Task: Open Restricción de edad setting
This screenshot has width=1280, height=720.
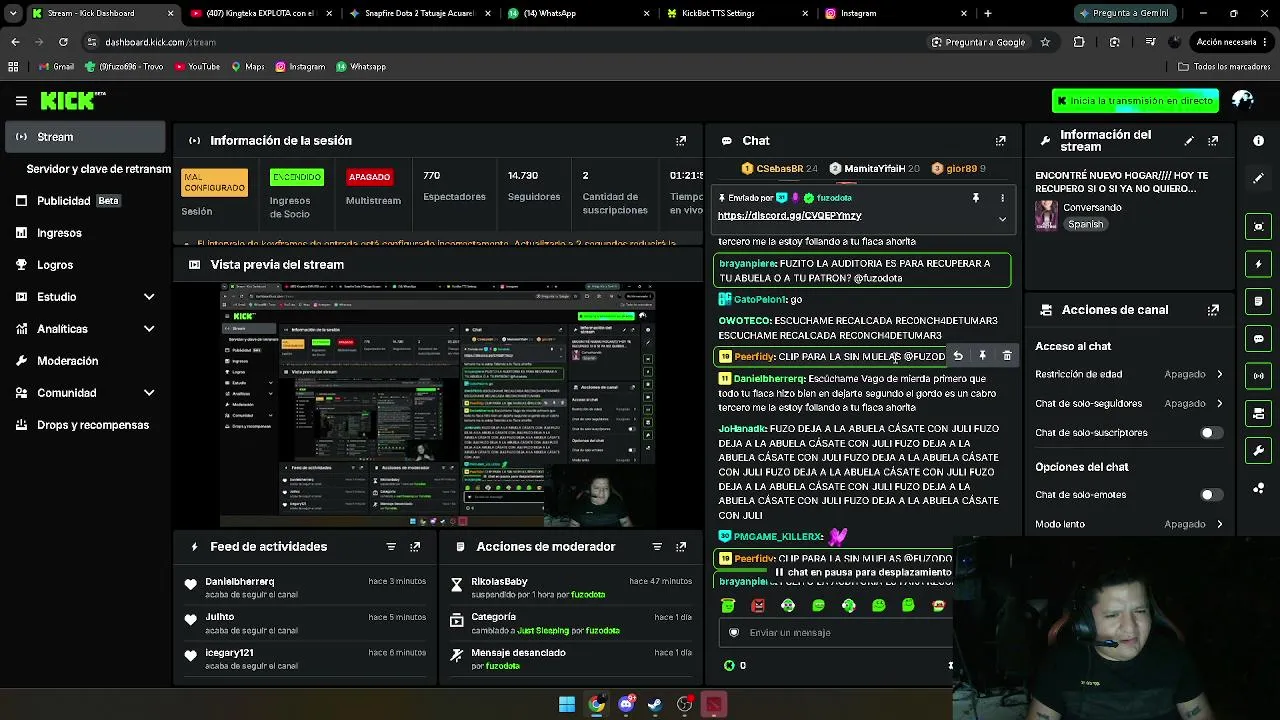Action: (x=1129, y=374)
